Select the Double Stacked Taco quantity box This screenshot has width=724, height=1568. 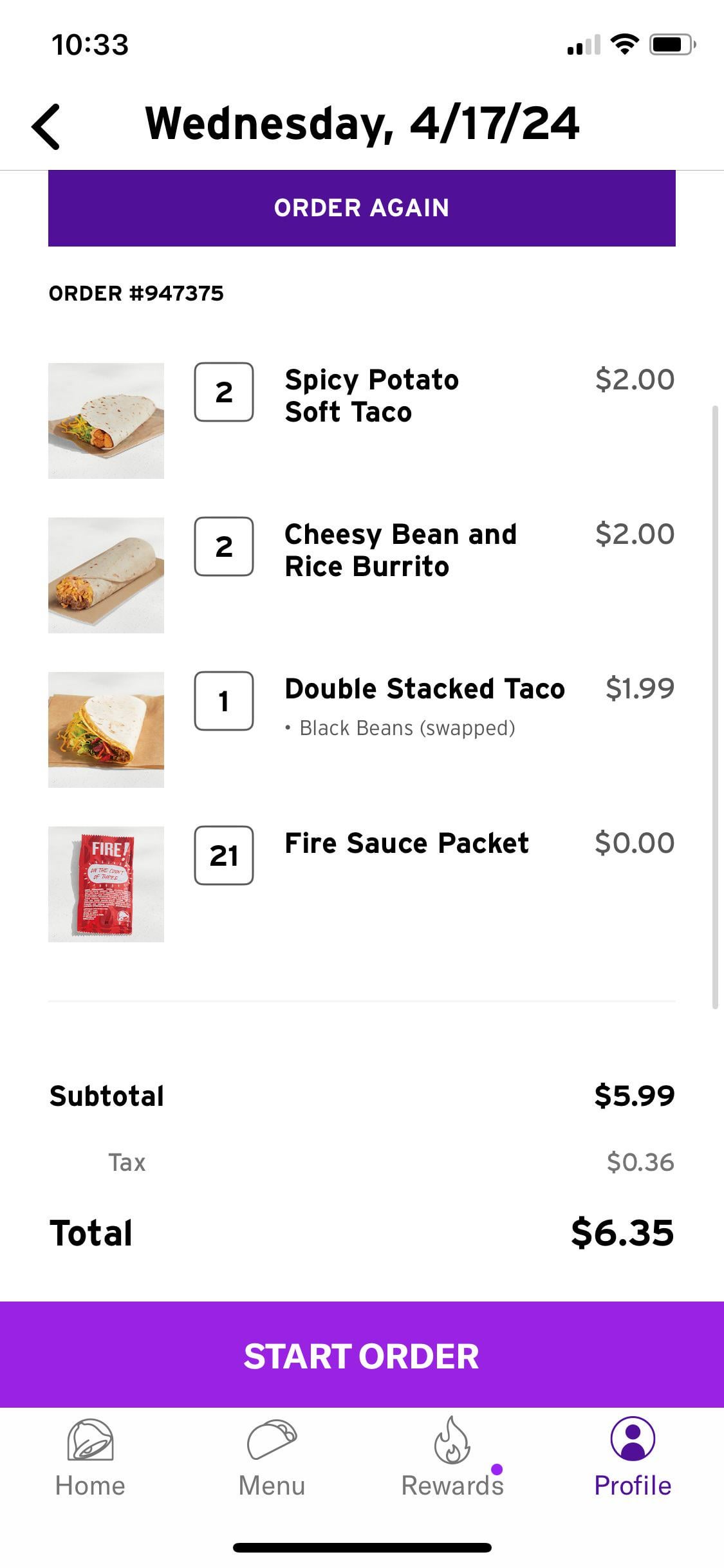[224, 701]
